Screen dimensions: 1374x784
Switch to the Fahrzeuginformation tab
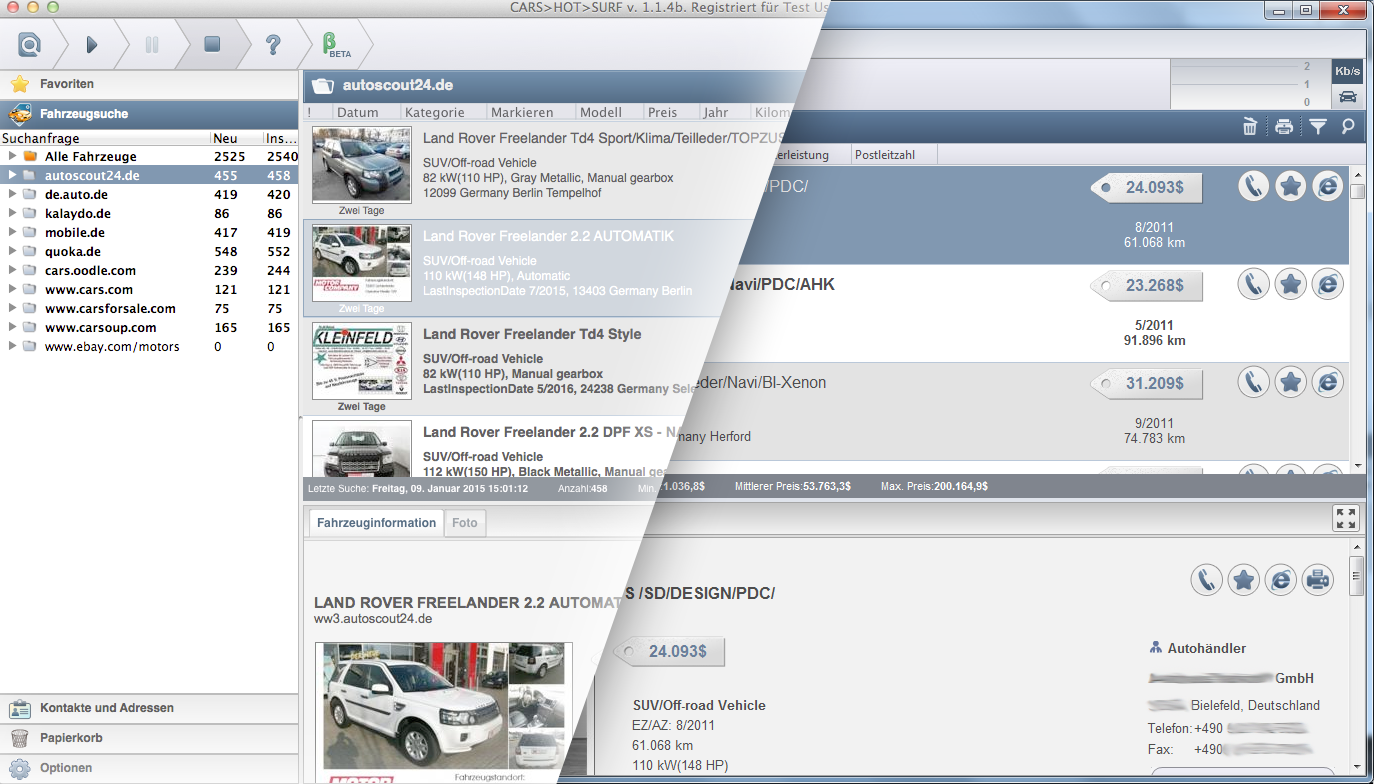point(376,523)
